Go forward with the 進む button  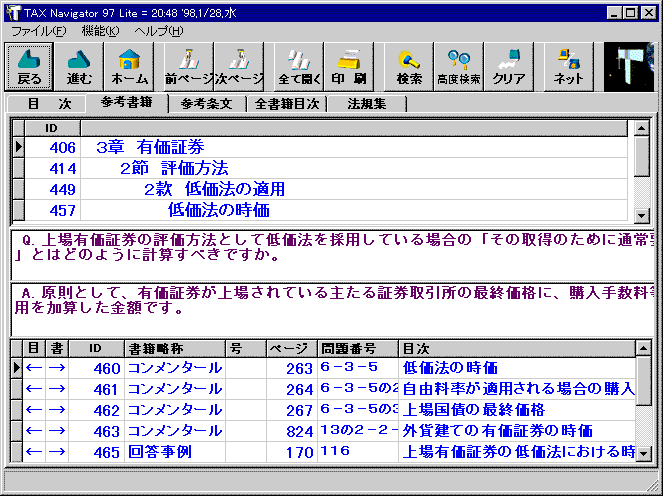[79, 66]
